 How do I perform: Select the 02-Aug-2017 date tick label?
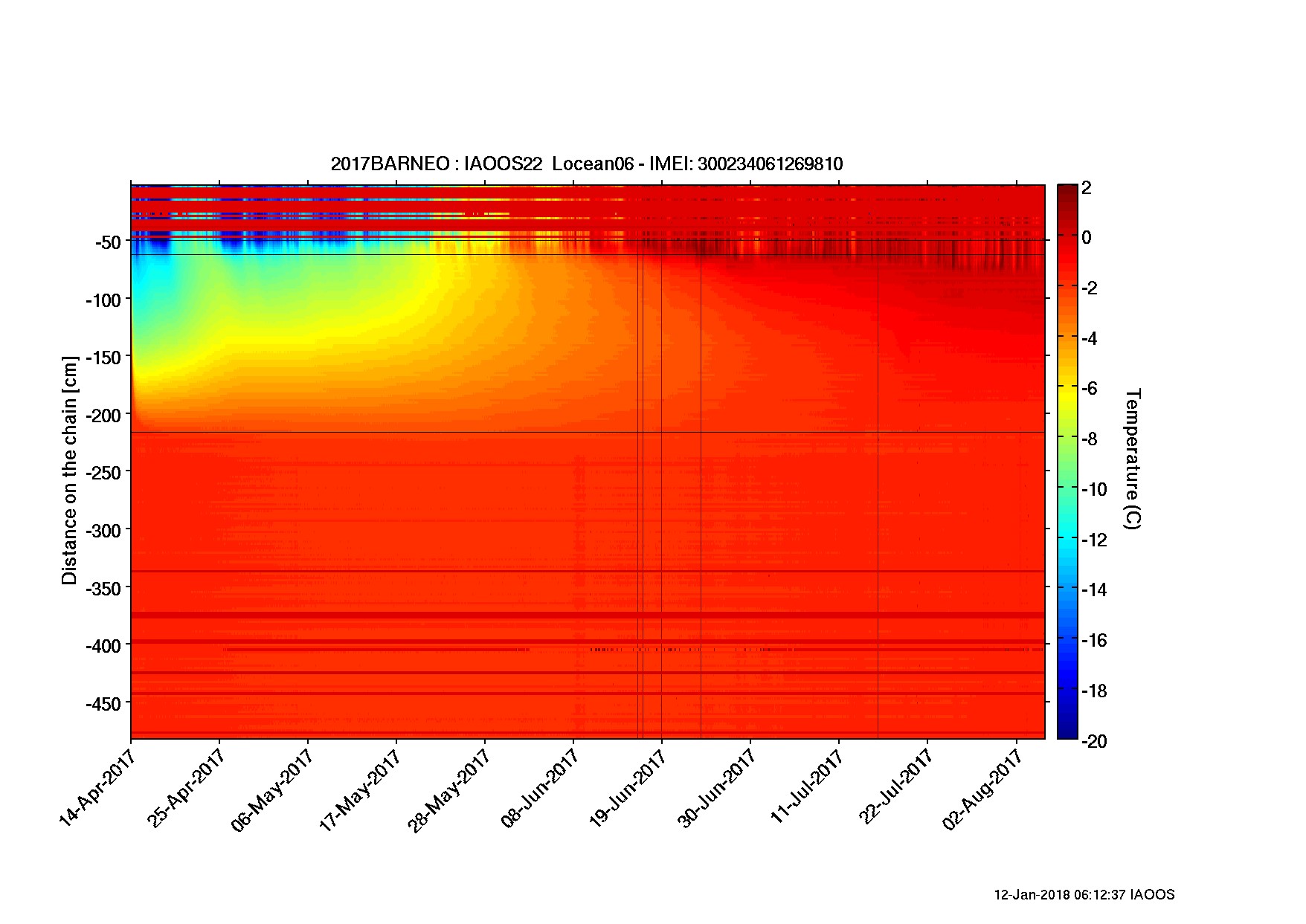982,789
